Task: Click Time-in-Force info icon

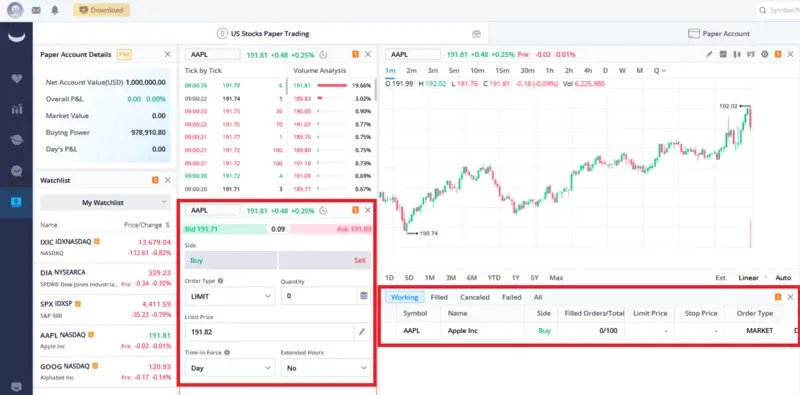Action: [x=227, y=352]
